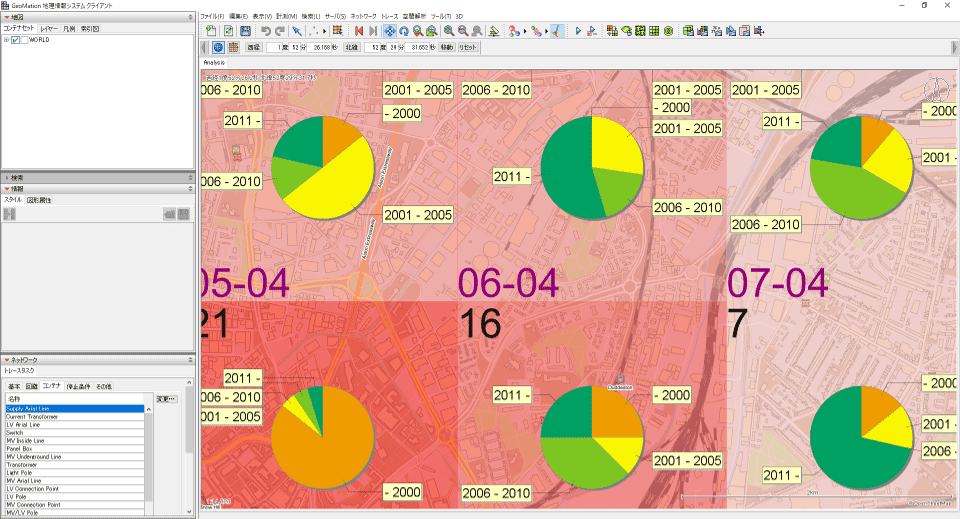Open the 停止条件 tab
This screenshot has height=519, width=960.
[x=78, y=386]
